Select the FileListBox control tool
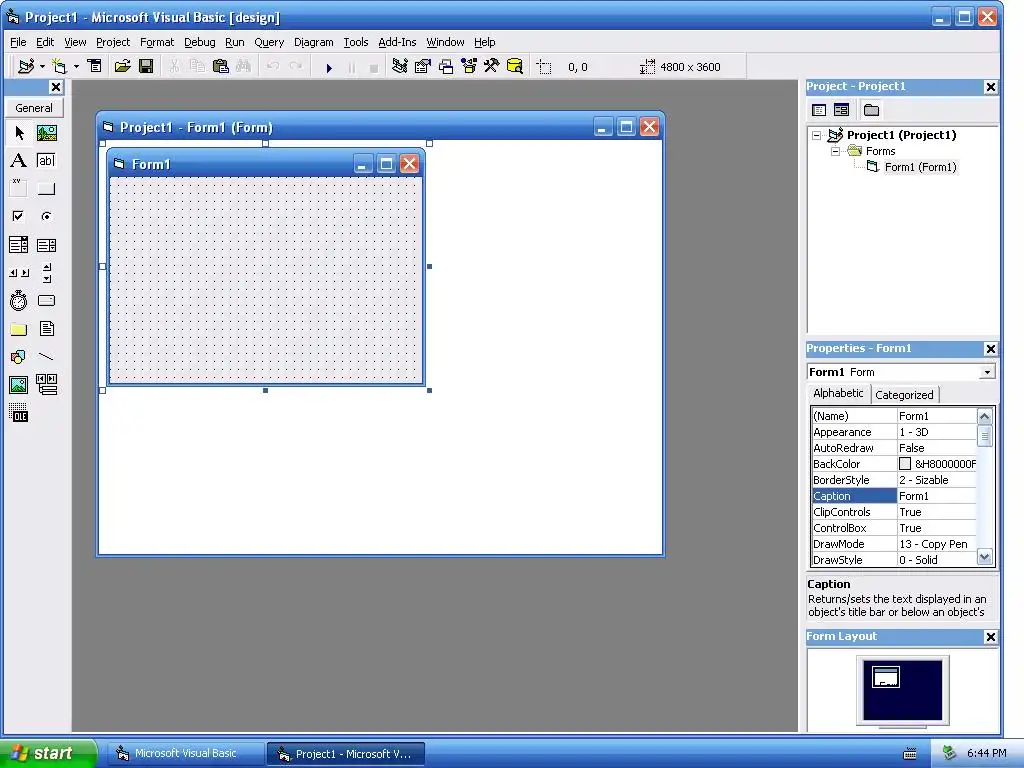 [x=46, y=329]
